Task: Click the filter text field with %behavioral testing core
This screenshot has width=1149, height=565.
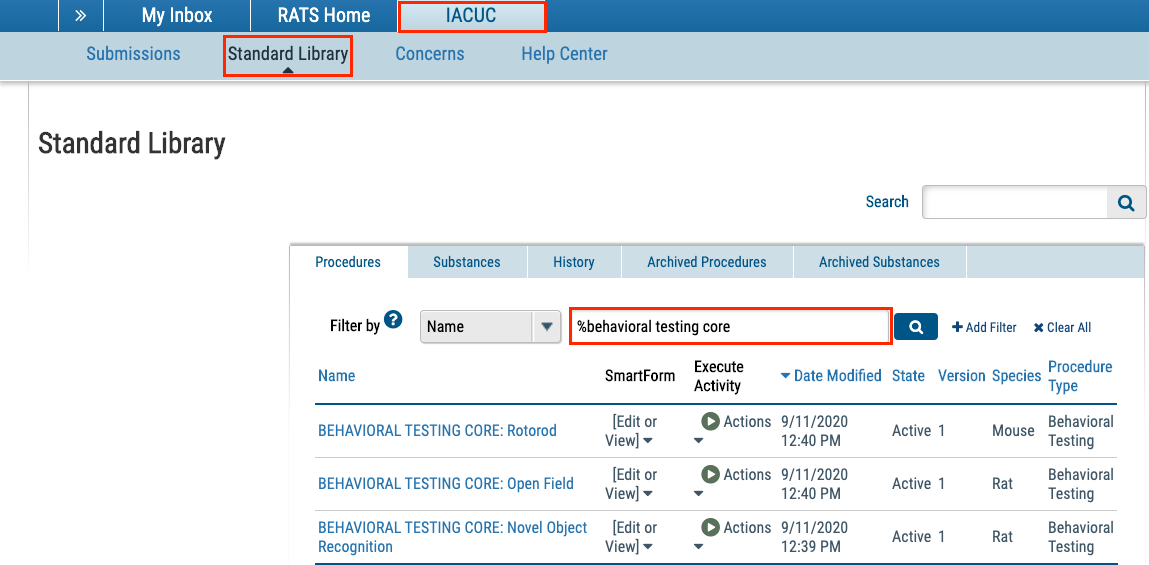Action: [x=731, y=327]
